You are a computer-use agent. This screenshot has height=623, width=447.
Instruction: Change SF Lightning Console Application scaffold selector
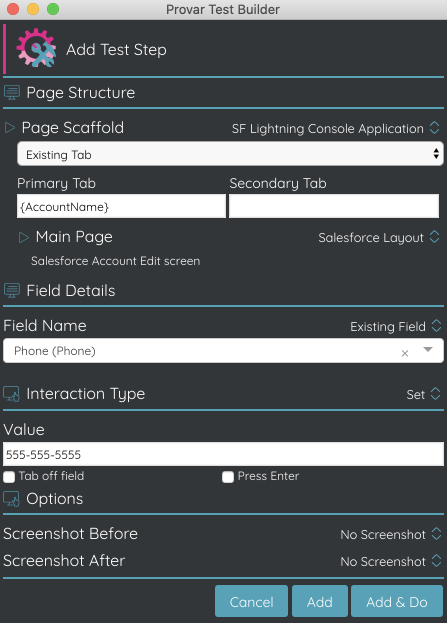coord(336,128)
